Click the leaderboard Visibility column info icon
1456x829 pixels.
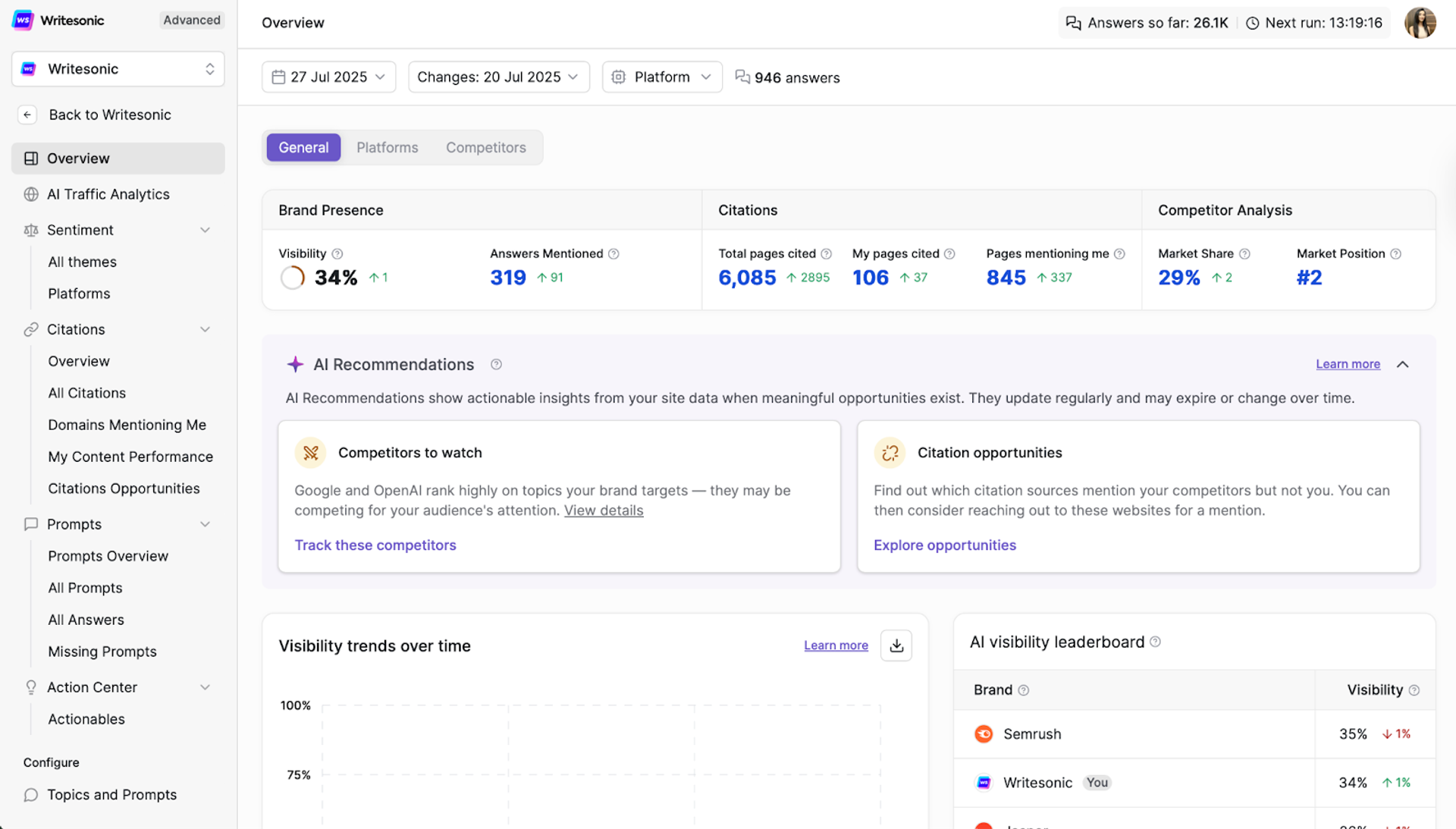[1414, 690]
